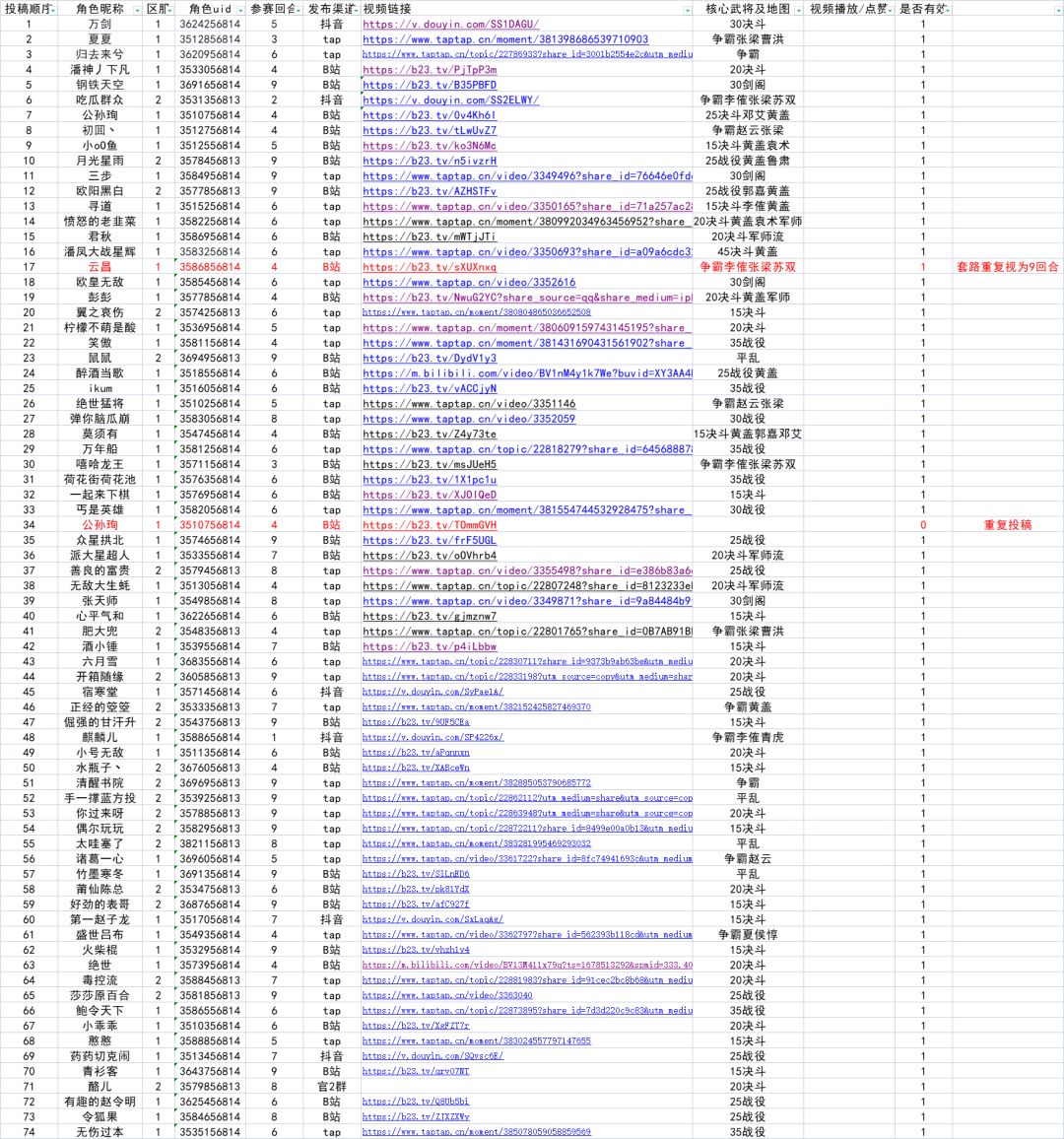
Task: Open the 投稿顺序 column filter dropdown
Action: [x=53, y=10]
